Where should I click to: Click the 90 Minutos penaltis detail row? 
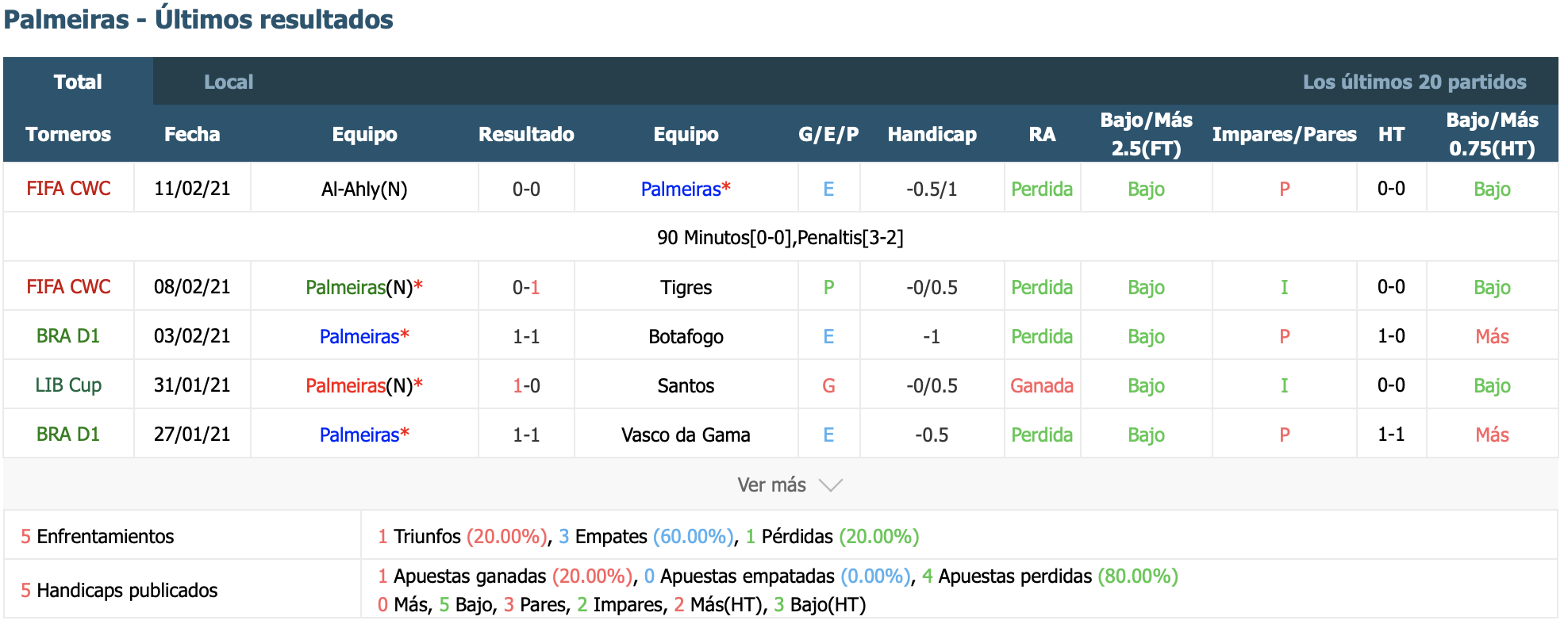pyautogui.click(x=781, y=237)
